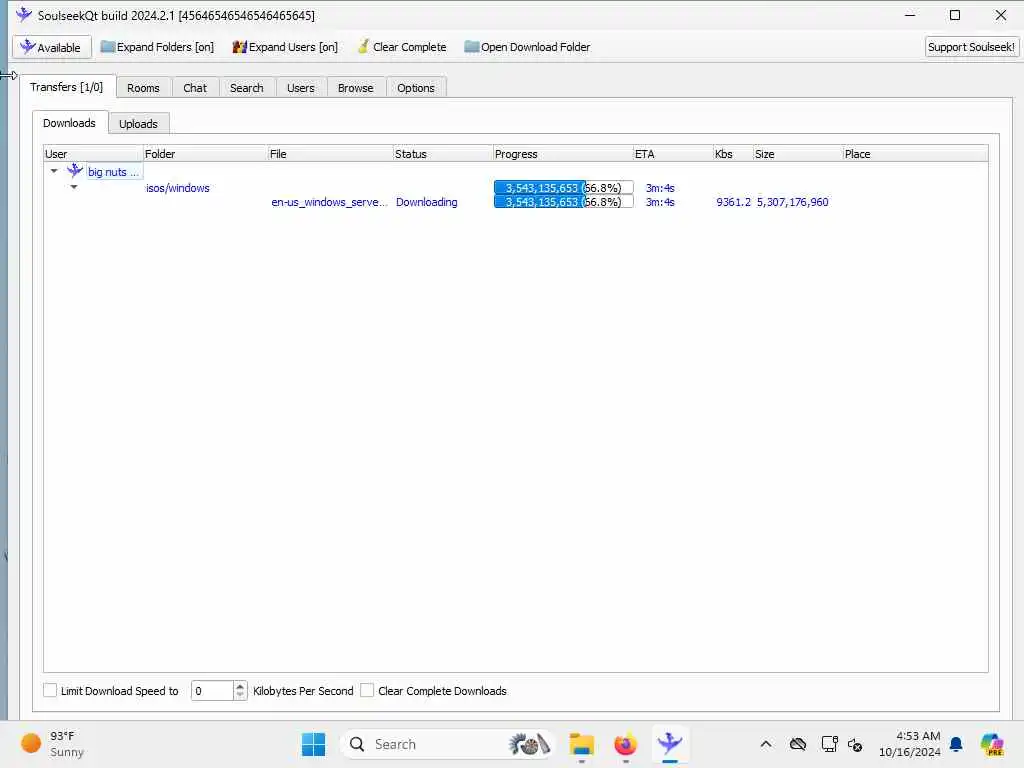Image resolution: width=1024 pixels, height=768 pixels.
Task: Sort by the Progress column header
Action: (562, 153)
